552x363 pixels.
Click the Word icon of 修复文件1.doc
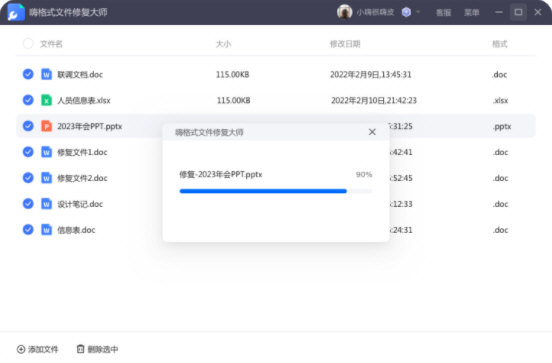coord(46,152)
